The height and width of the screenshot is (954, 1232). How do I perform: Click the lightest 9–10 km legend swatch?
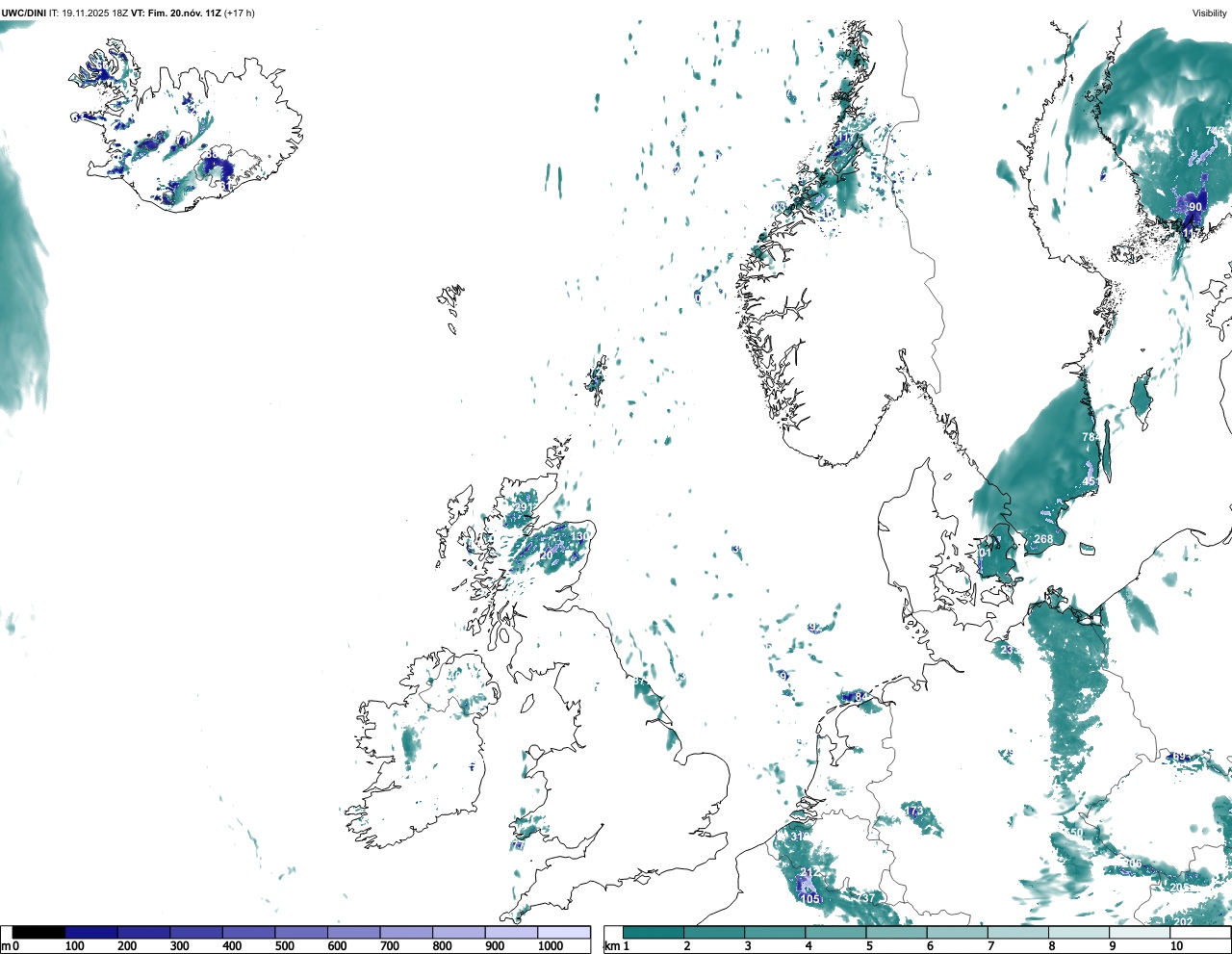click(x=1141, y=932)
